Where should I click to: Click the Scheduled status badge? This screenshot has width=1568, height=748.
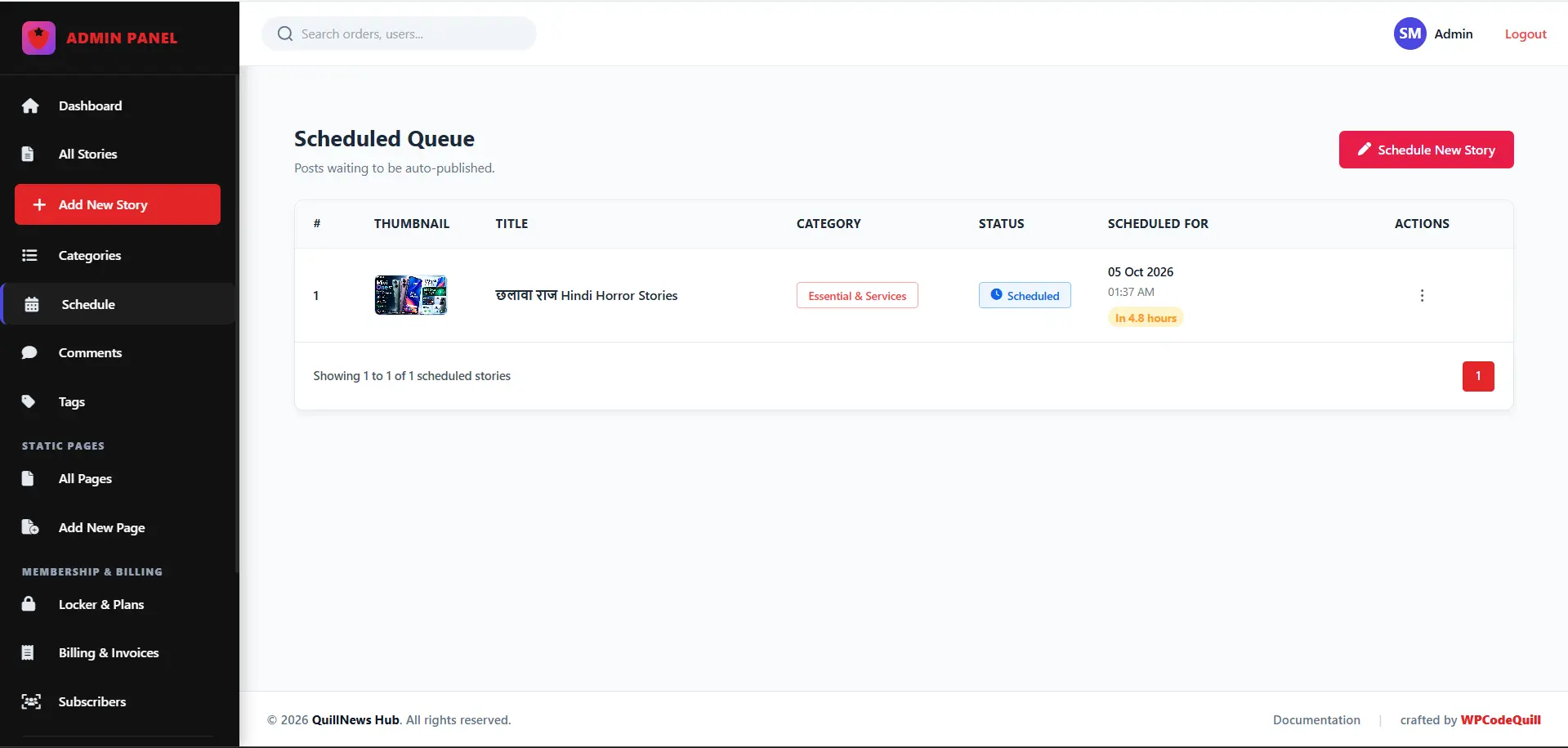click(1025, 295)
